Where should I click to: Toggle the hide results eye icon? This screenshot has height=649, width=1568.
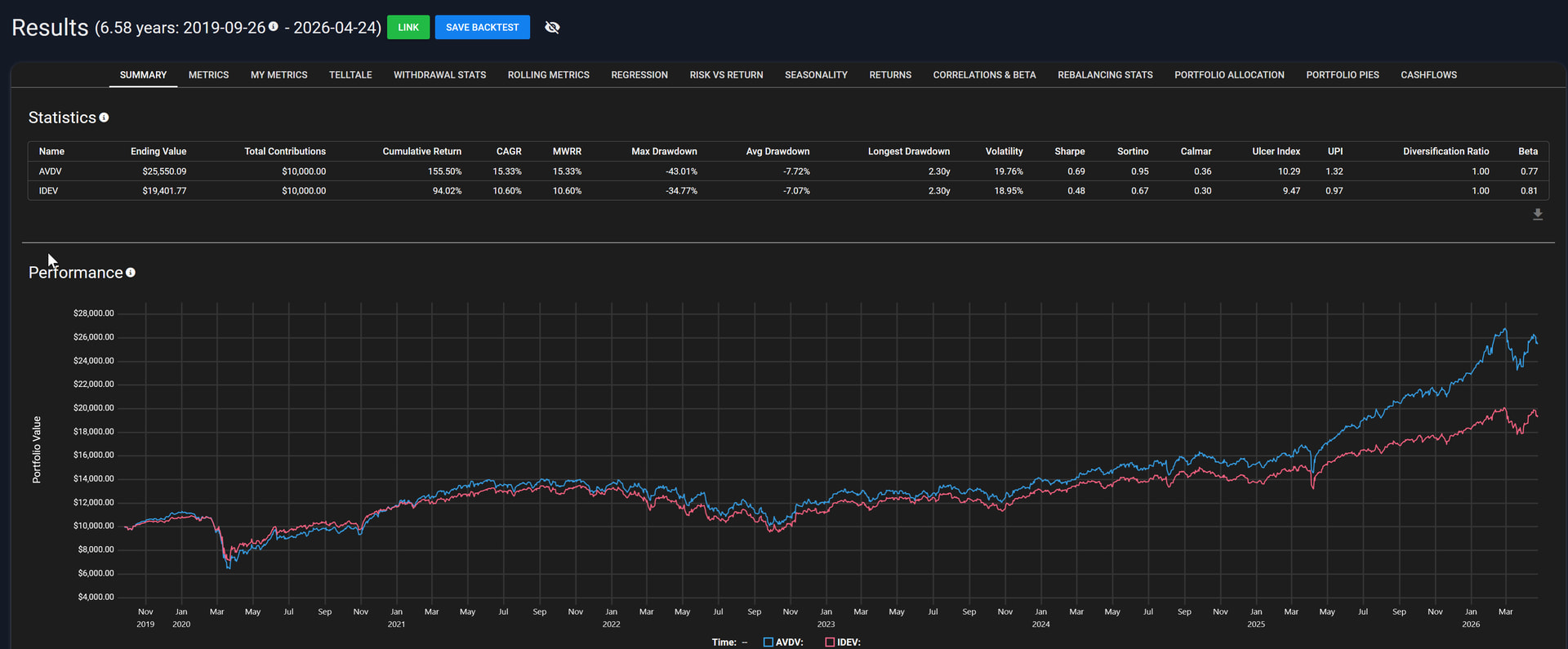pos(552,27)
